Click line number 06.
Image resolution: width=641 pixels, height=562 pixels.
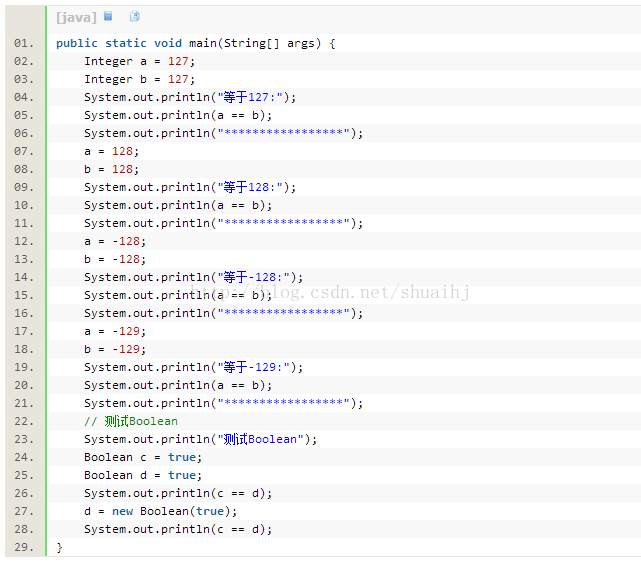coord(24,133)
